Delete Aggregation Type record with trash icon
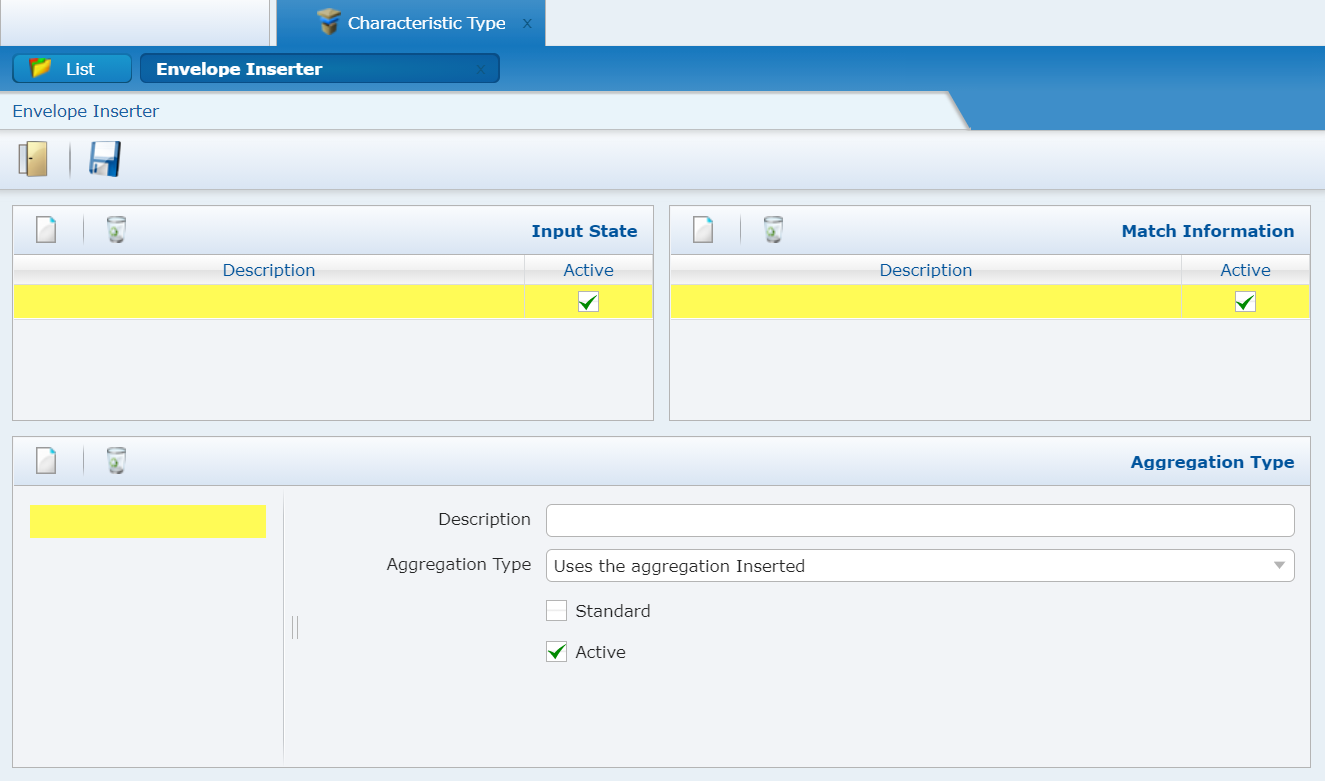Screen dimensions: 1325x781 [117, 461]
